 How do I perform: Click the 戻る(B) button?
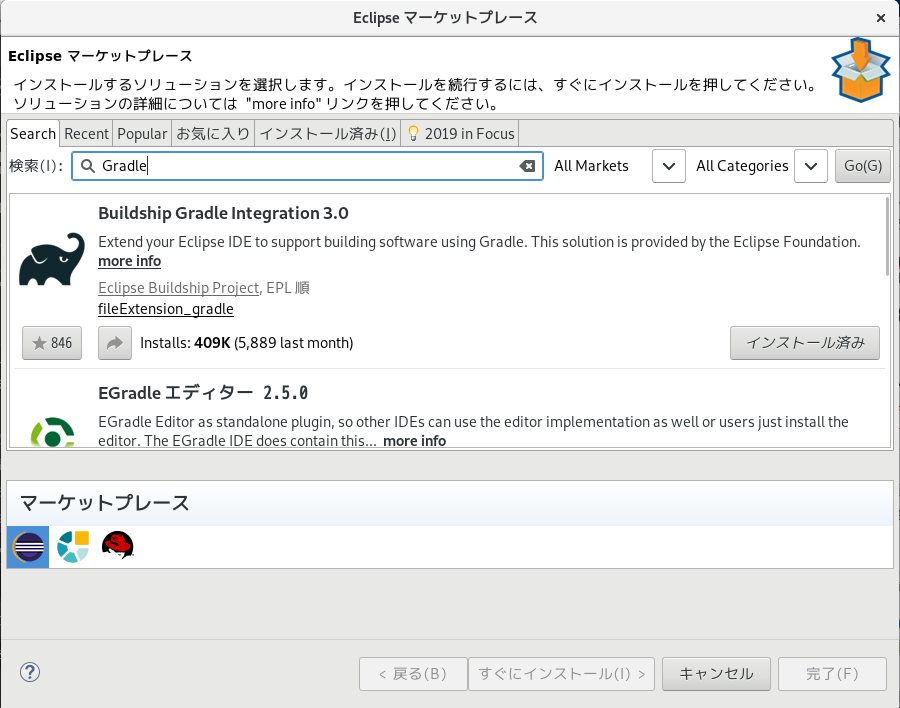tap(413, 674)
